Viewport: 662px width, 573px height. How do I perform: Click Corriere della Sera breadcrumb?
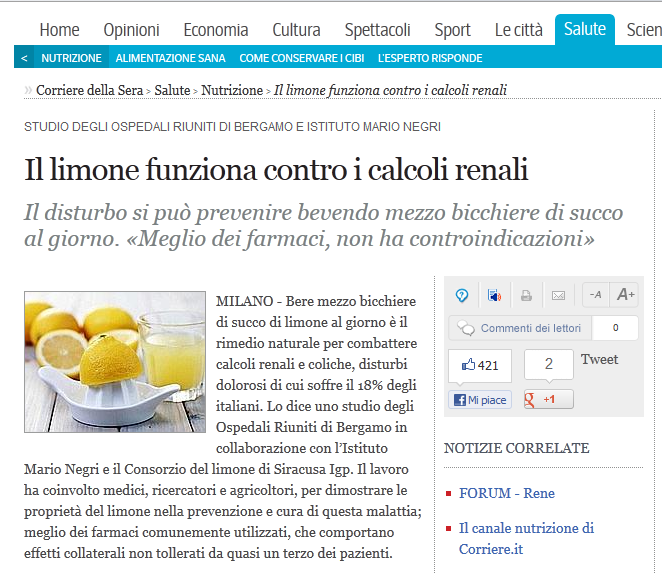coord(90,90)
